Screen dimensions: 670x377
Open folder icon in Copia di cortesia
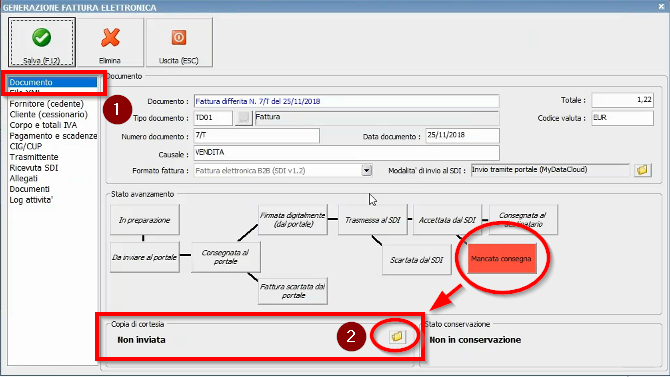tap(397, 337)
